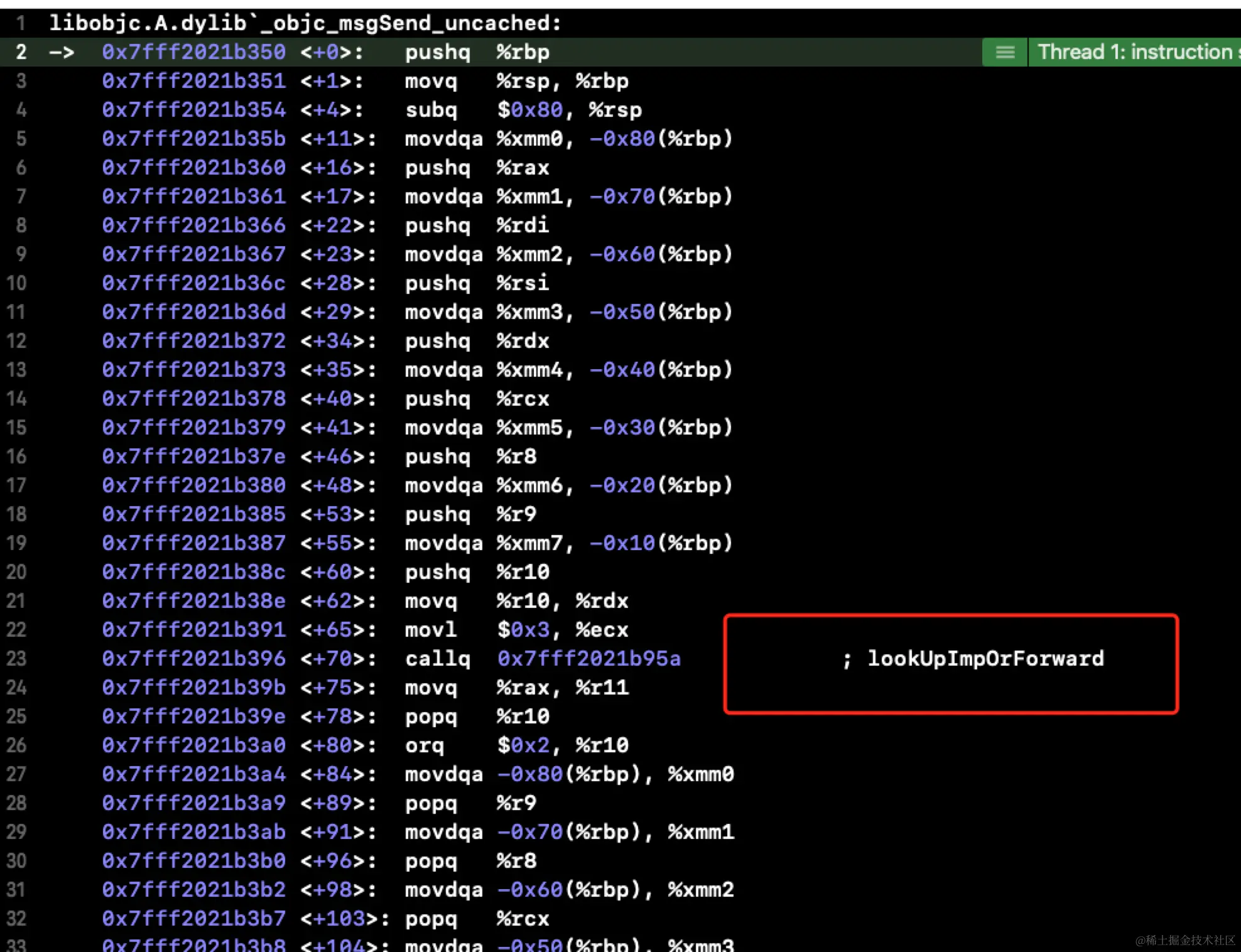Click the pushq %rax instruction
The height and width of the screenshot is (952, 1241).
(x=477, y=168)
